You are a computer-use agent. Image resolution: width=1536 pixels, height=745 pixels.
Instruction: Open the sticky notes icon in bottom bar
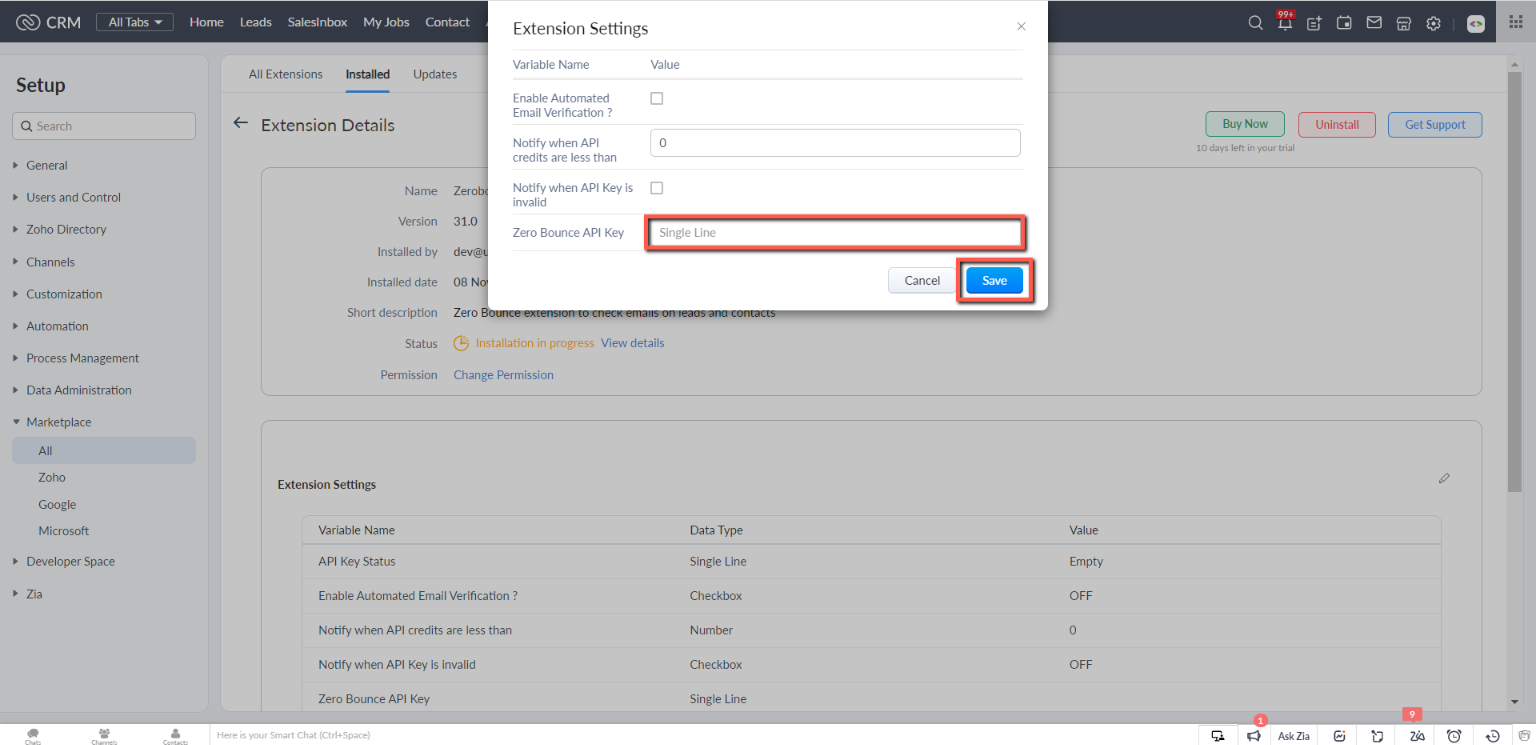click(x=1377, y=736)
